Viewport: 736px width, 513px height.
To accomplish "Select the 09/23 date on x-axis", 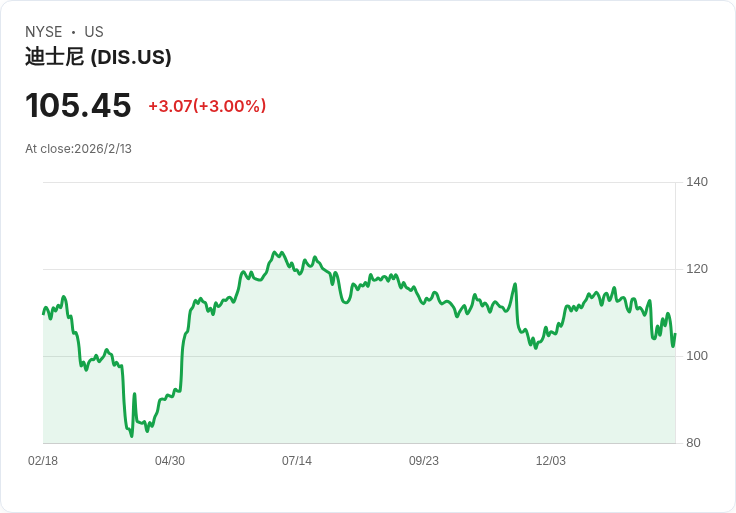I will [424, 461].
